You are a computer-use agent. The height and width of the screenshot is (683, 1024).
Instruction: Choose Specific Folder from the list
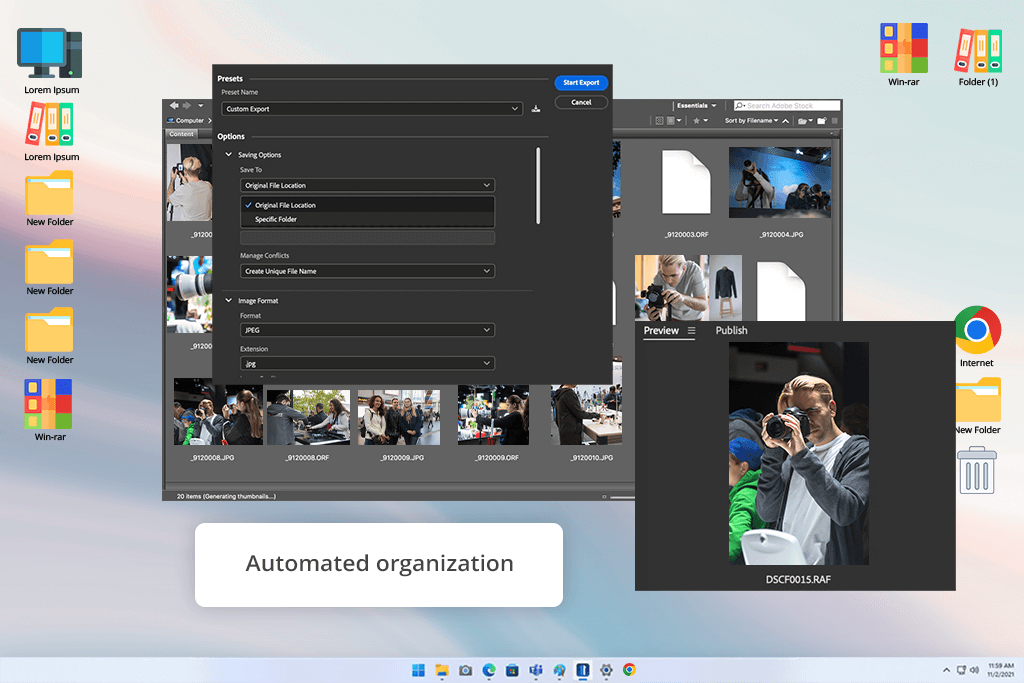(367, 219)
